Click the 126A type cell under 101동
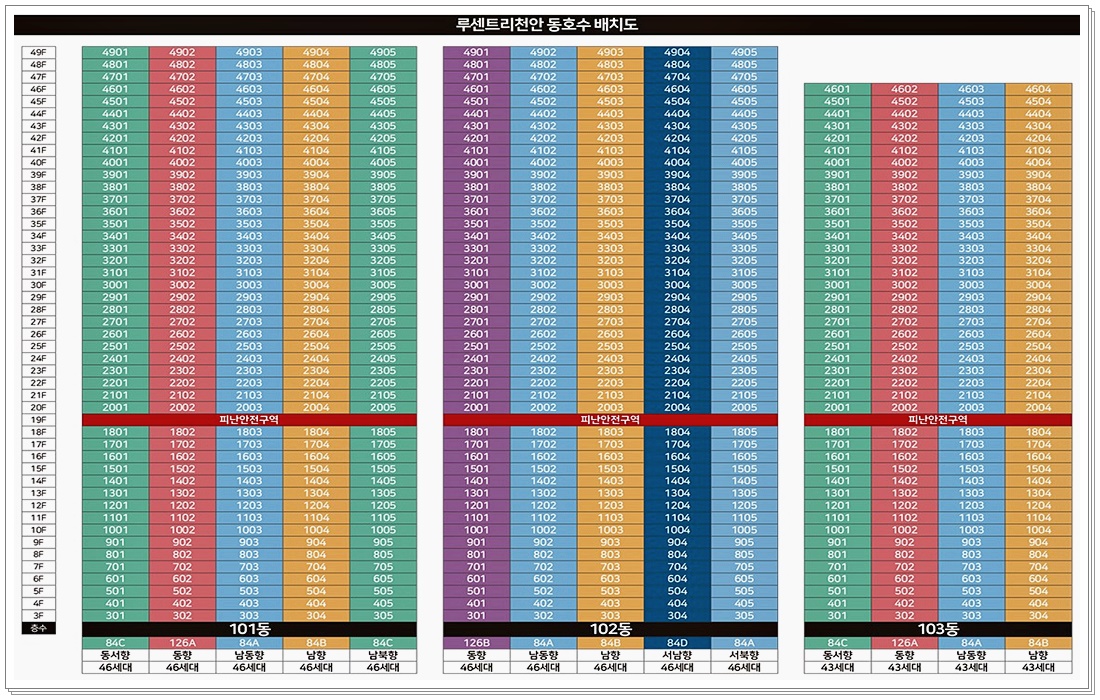 (182, 642)
